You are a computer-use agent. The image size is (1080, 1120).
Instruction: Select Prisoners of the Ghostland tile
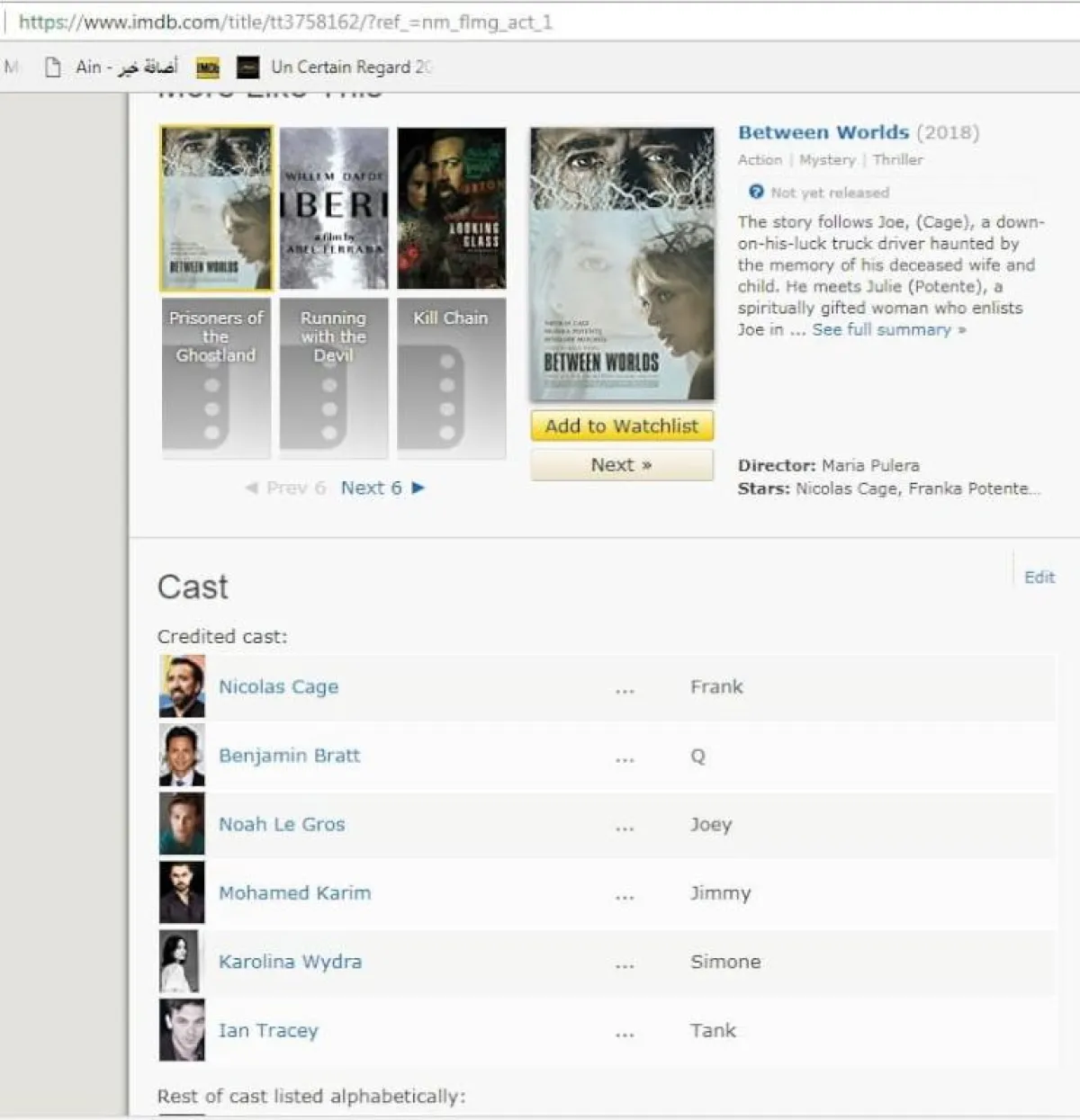coord(216,378)
